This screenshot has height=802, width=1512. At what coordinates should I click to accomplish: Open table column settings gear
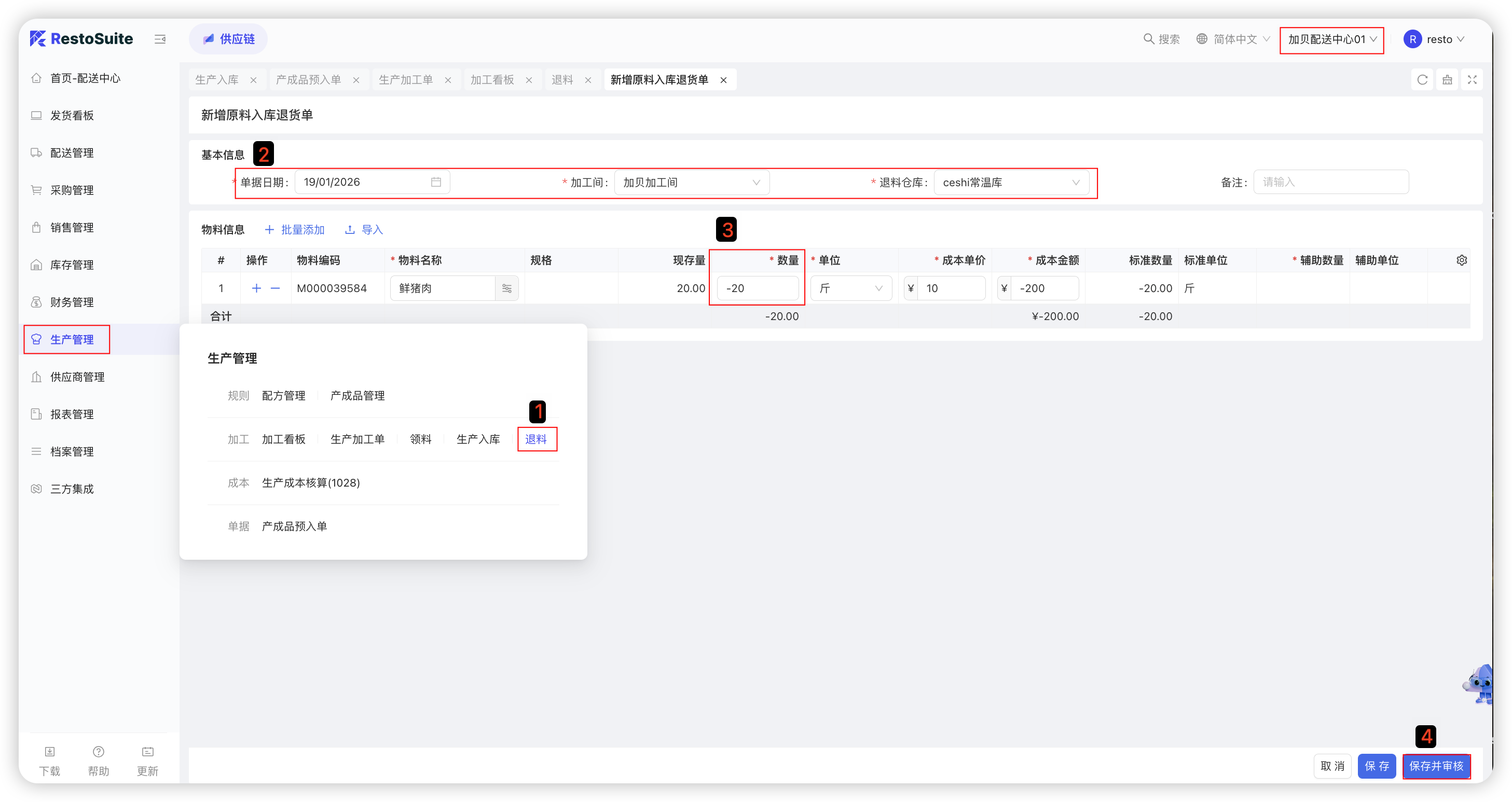point(1462,260)
